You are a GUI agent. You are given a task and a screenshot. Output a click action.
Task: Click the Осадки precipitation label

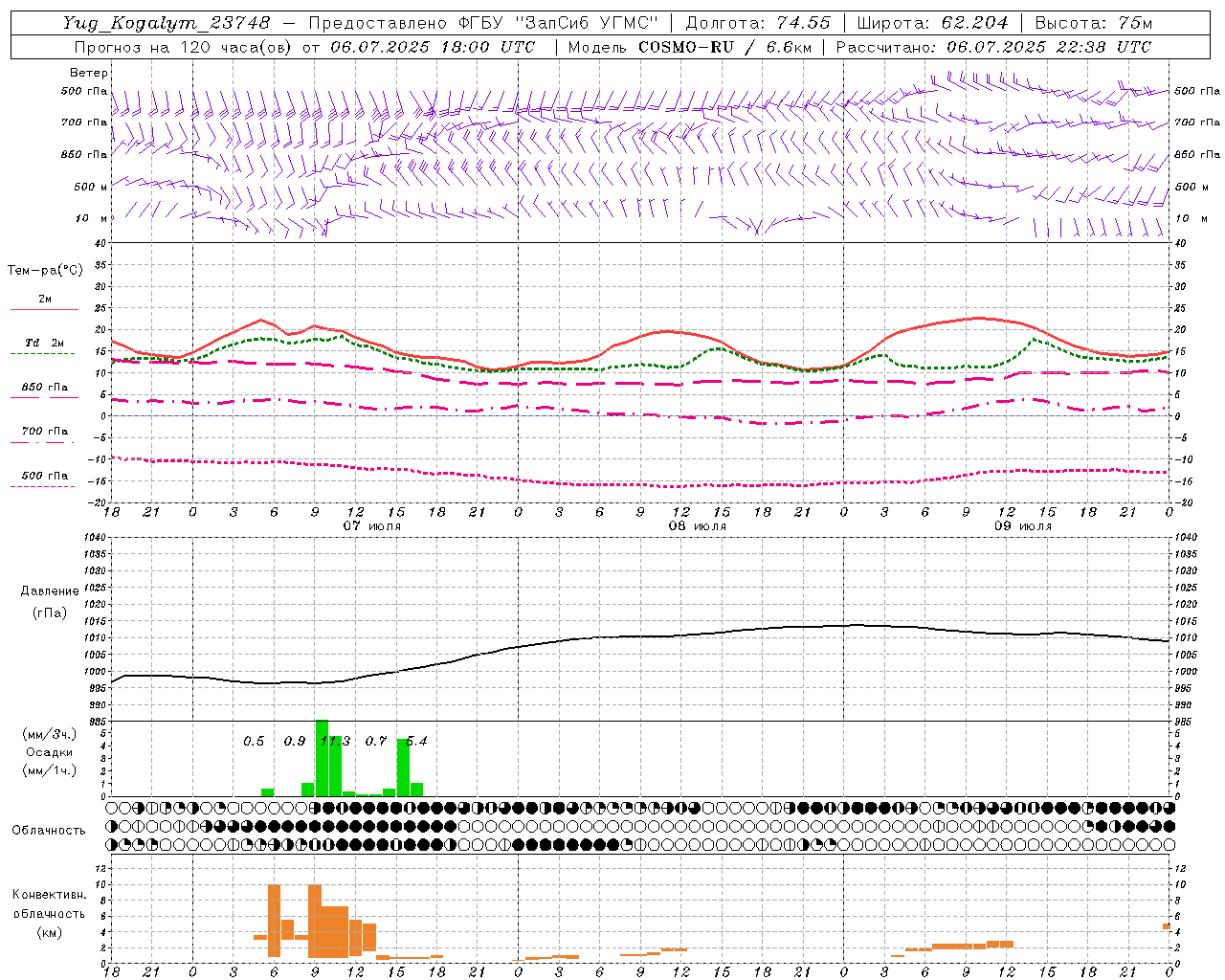click(x=50, y=752)
